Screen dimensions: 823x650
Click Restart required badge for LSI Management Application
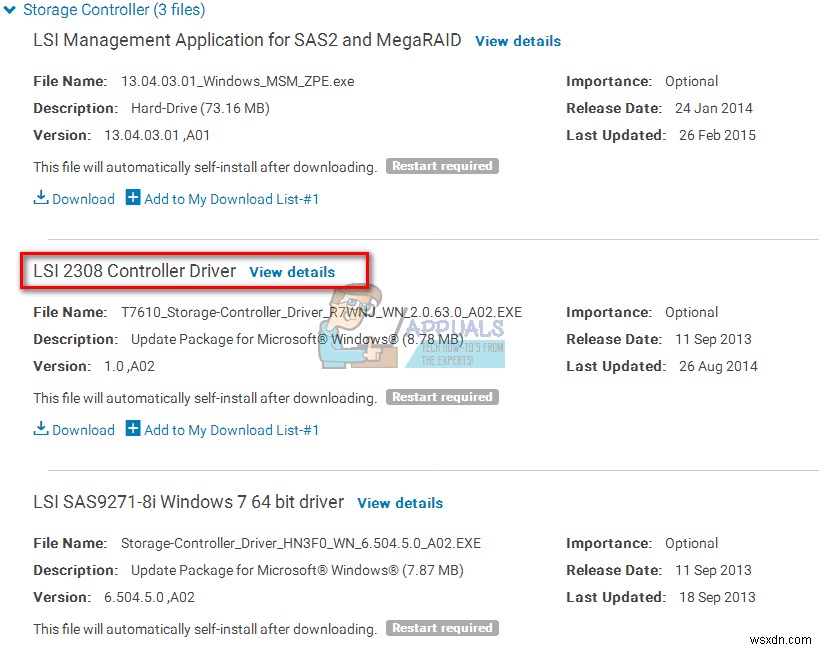tap(442, 166)
